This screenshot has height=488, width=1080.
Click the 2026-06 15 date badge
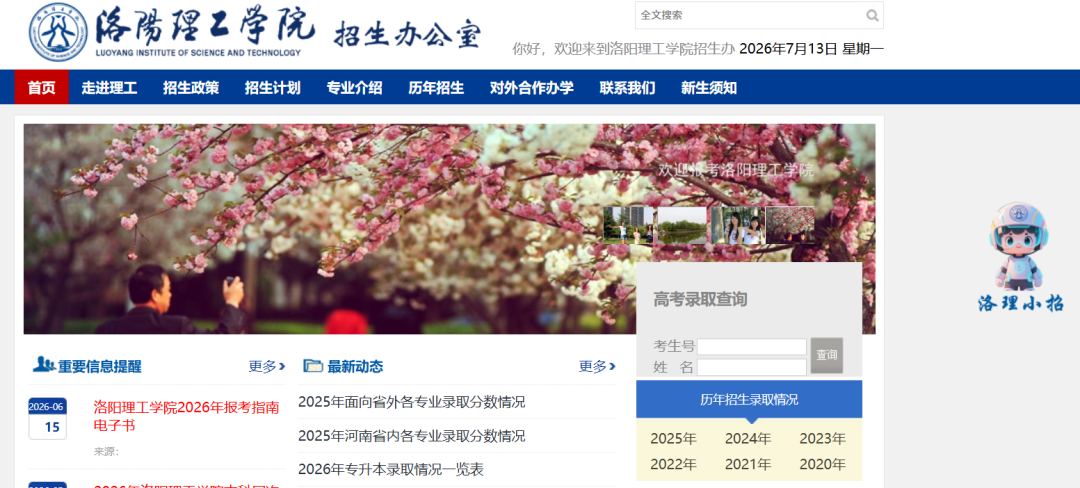48,418
